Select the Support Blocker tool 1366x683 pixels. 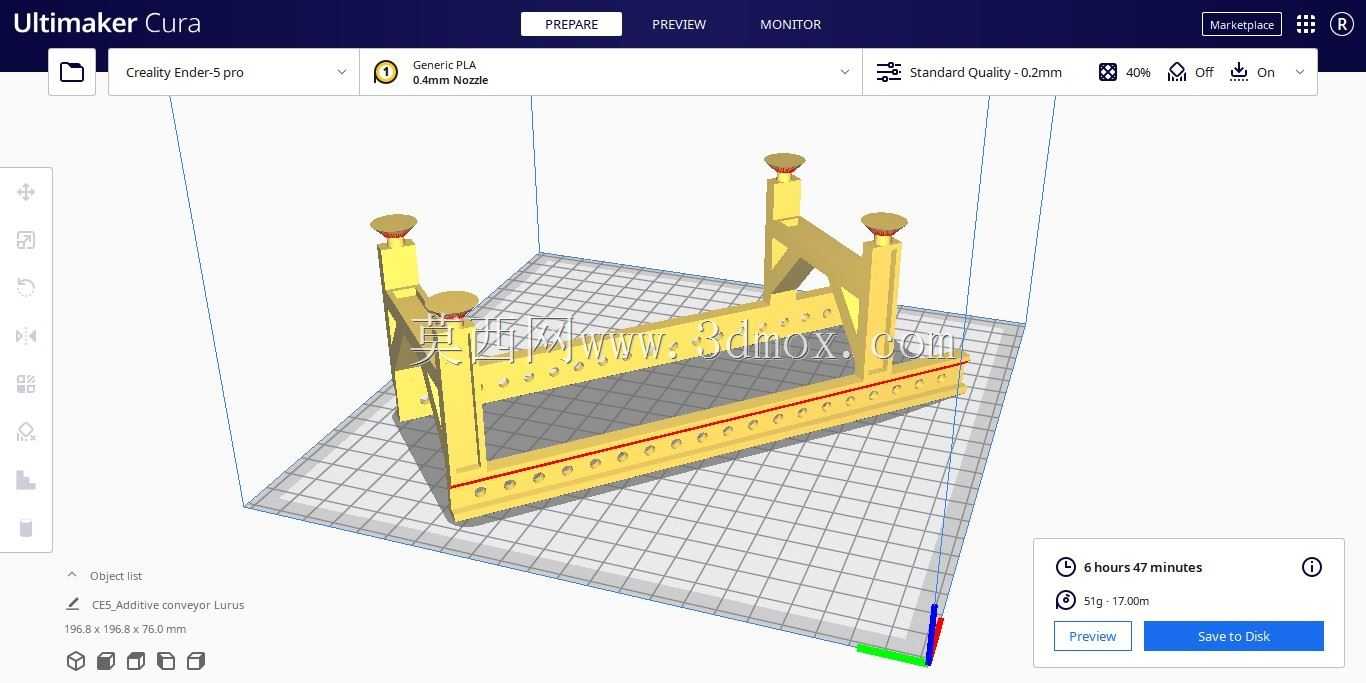coord(26,432)
